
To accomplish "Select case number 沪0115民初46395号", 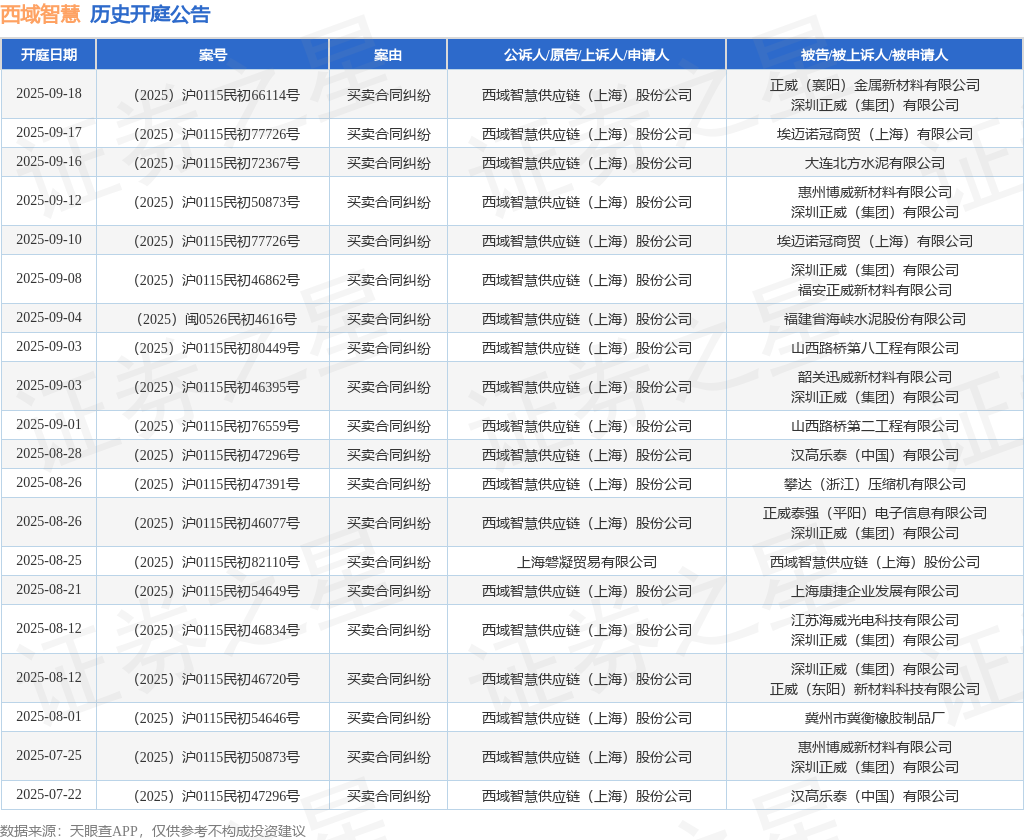I will [216, 387].
